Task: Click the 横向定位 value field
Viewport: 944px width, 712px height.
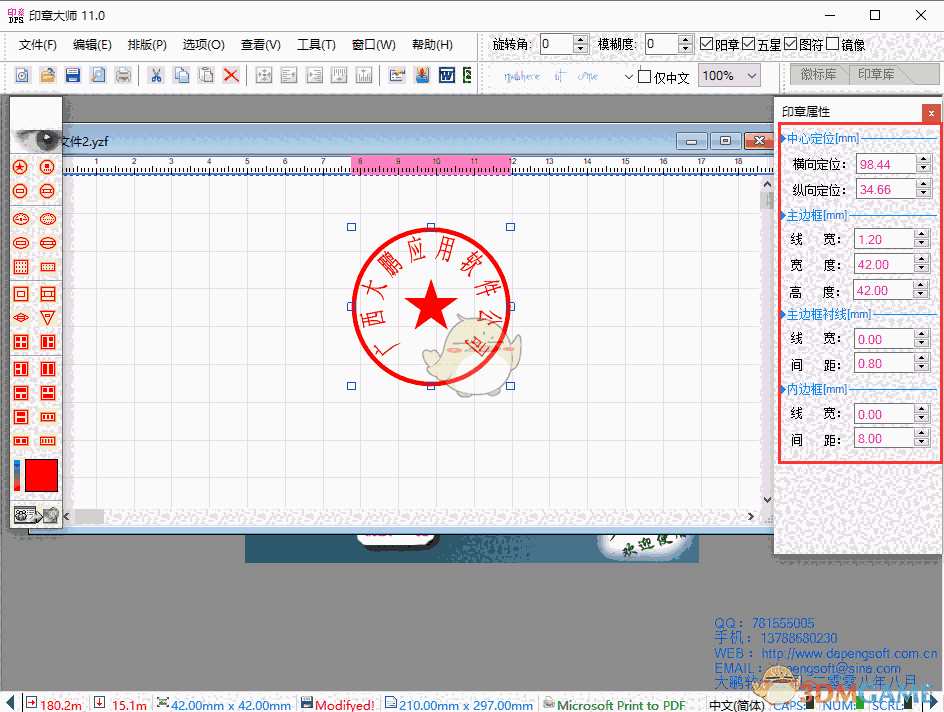Action: (x=884, y=164)
